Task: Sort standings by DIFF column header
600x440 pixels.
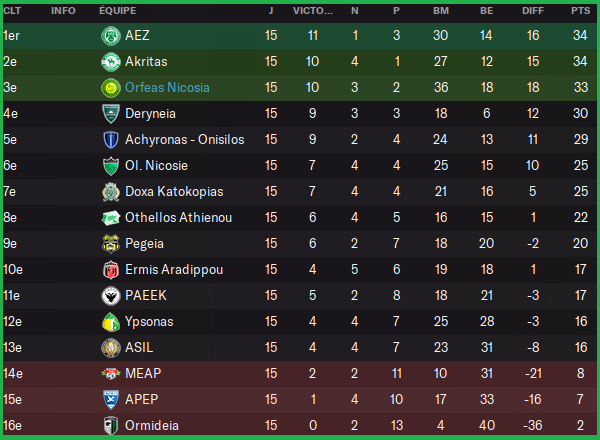Action: tap(533, 11)
